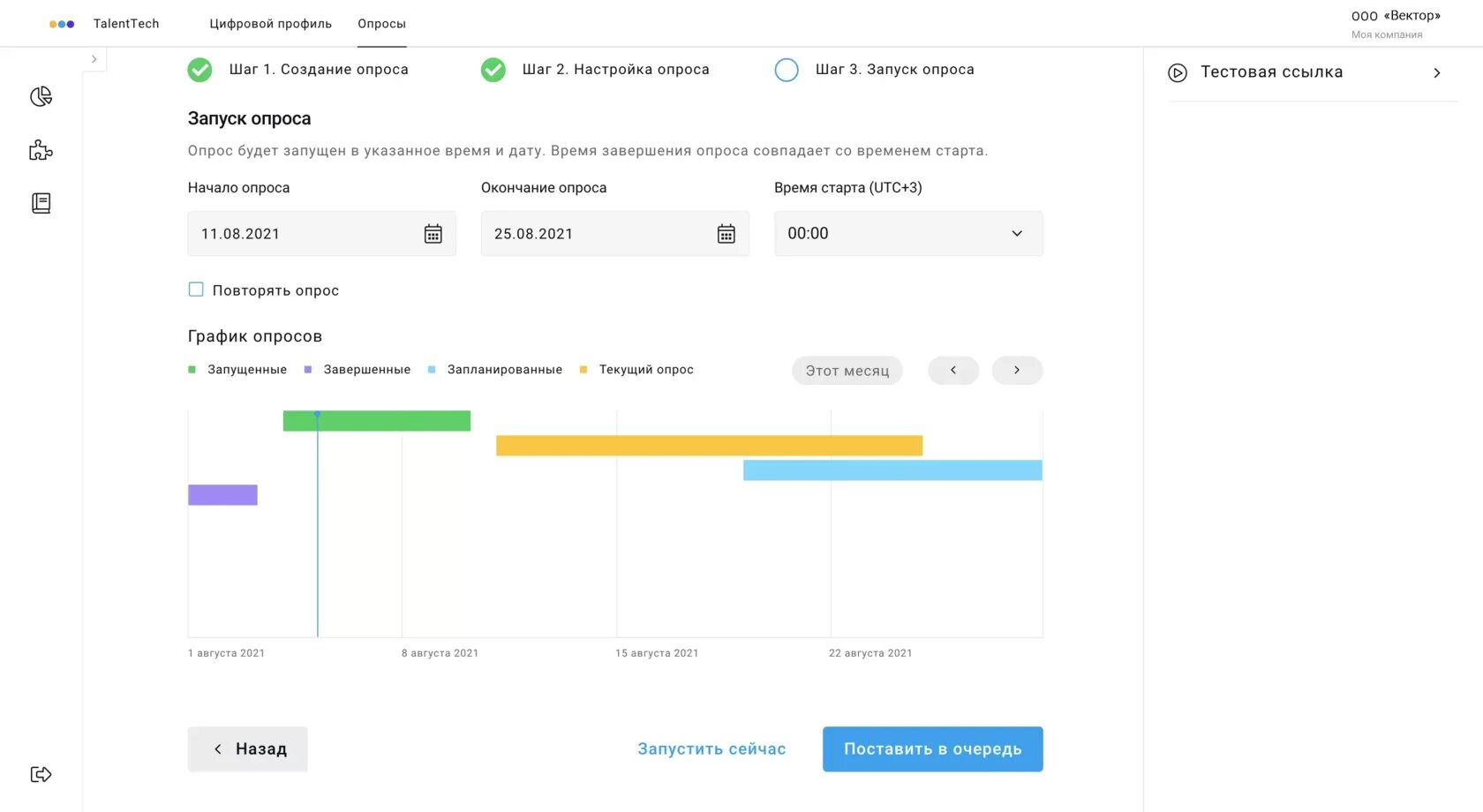Switch to the Опросы tab
The width and height of the screenshot is (1483, 812).
coord(381,24)
